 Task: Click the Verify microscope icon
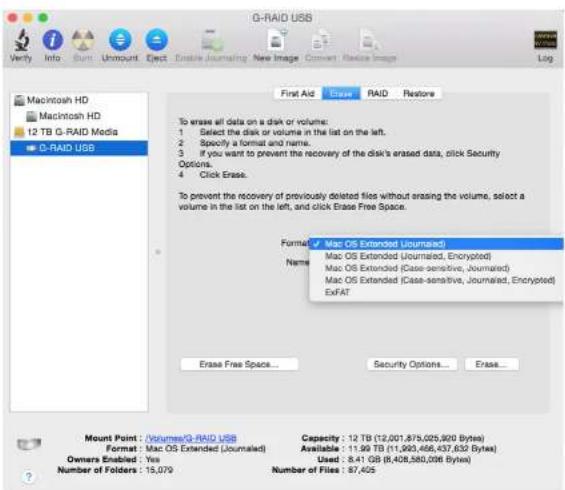(22, 40)
